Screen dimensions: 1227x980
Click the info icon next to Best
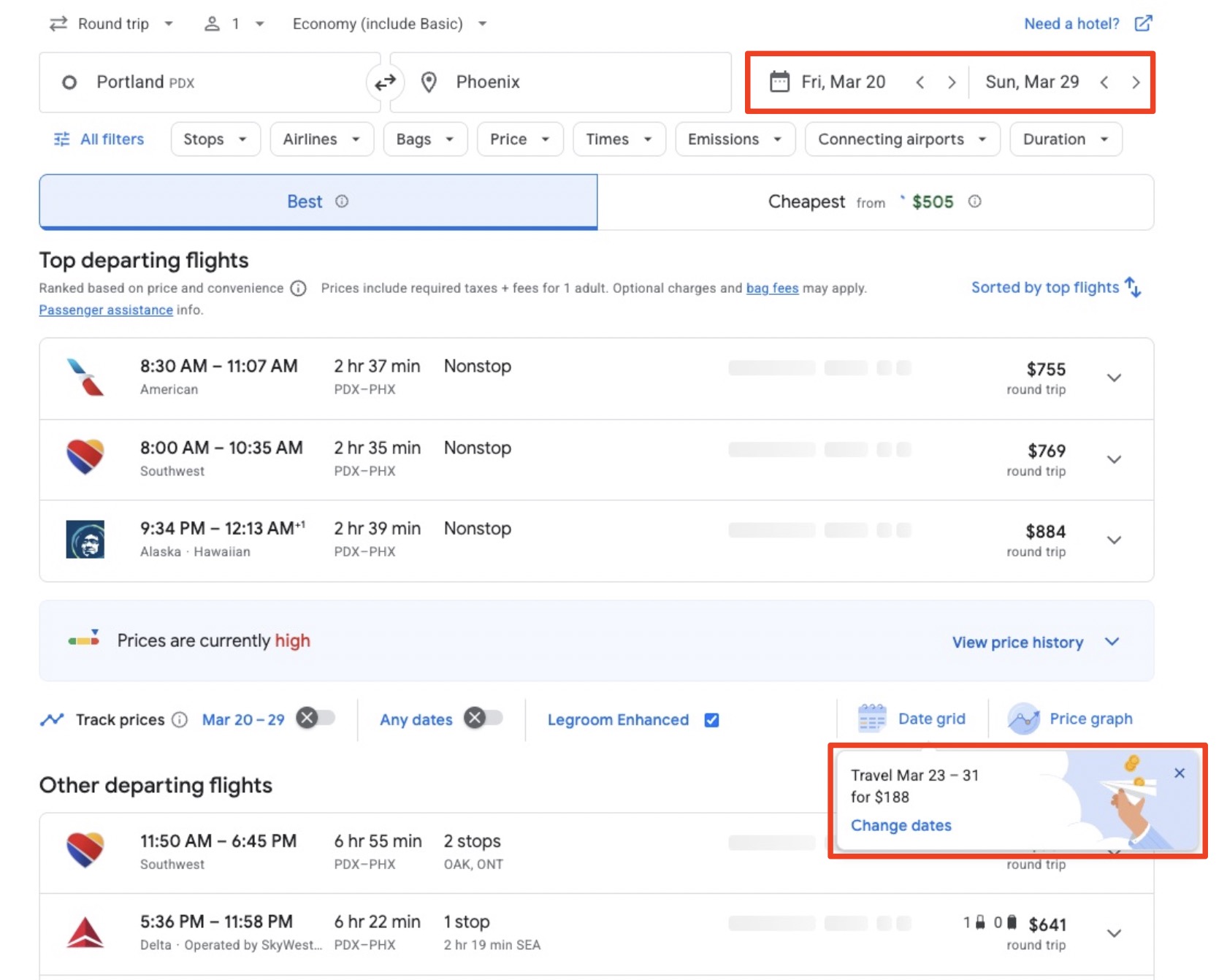coord(342,202)
